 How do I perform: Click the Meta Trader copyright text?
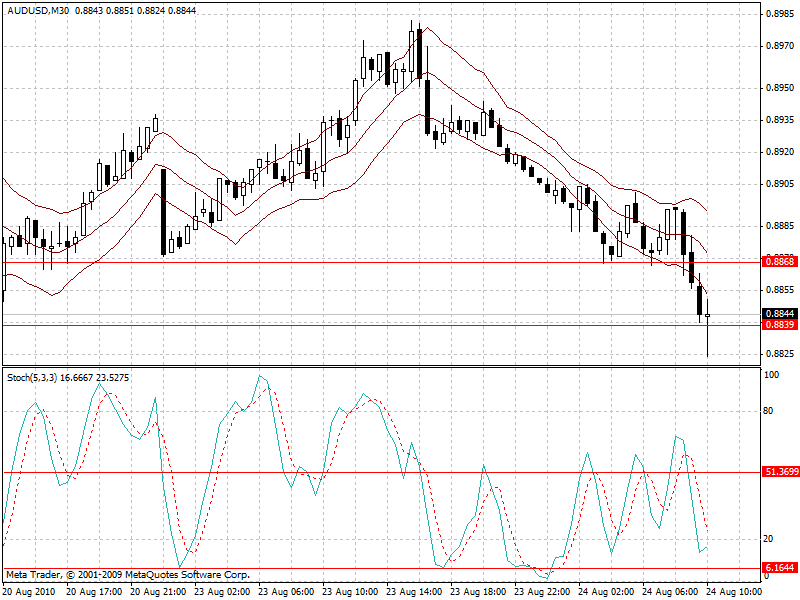127,575
